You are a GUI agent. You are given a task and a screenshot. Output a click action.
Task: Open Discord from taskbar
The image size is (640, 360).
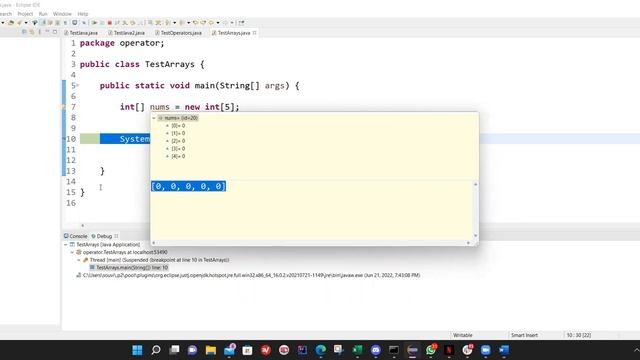(376, 350)
